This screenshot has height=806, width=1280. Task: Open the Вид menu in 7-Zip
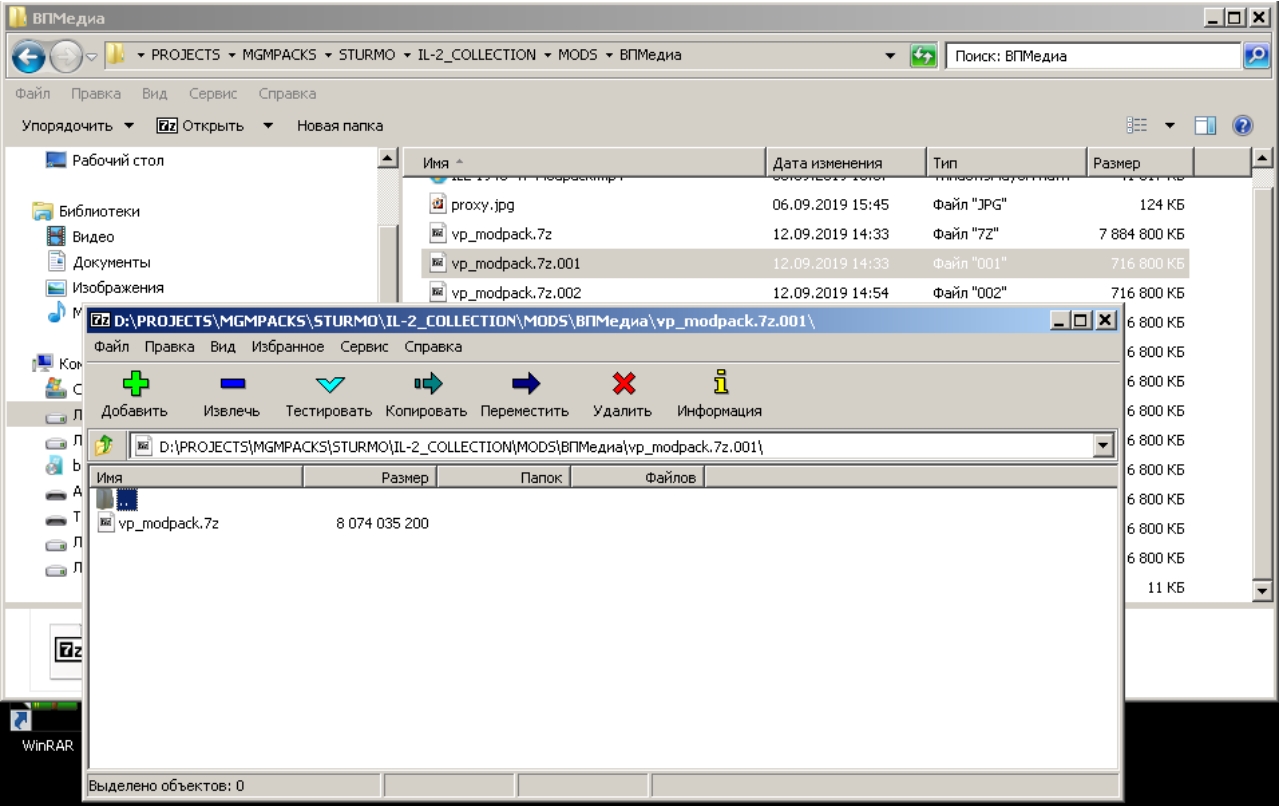(222, 347)
